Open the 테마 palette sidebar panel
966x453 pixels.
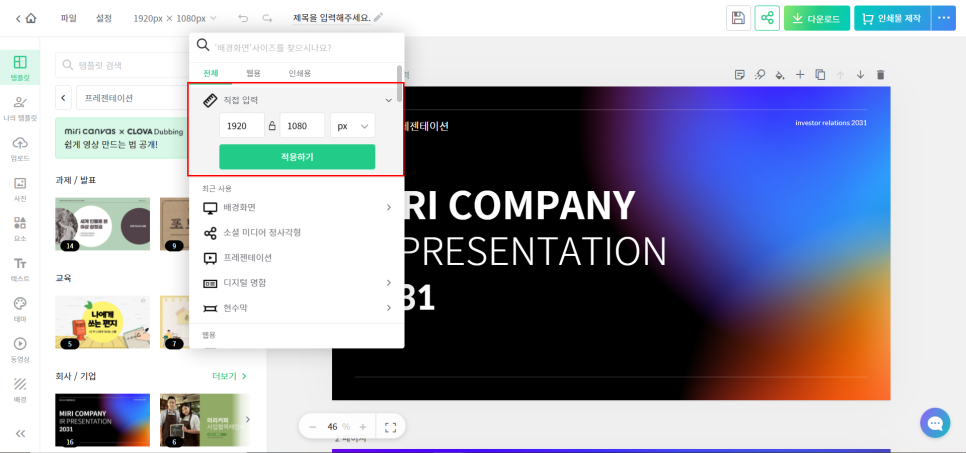point(20,309)
